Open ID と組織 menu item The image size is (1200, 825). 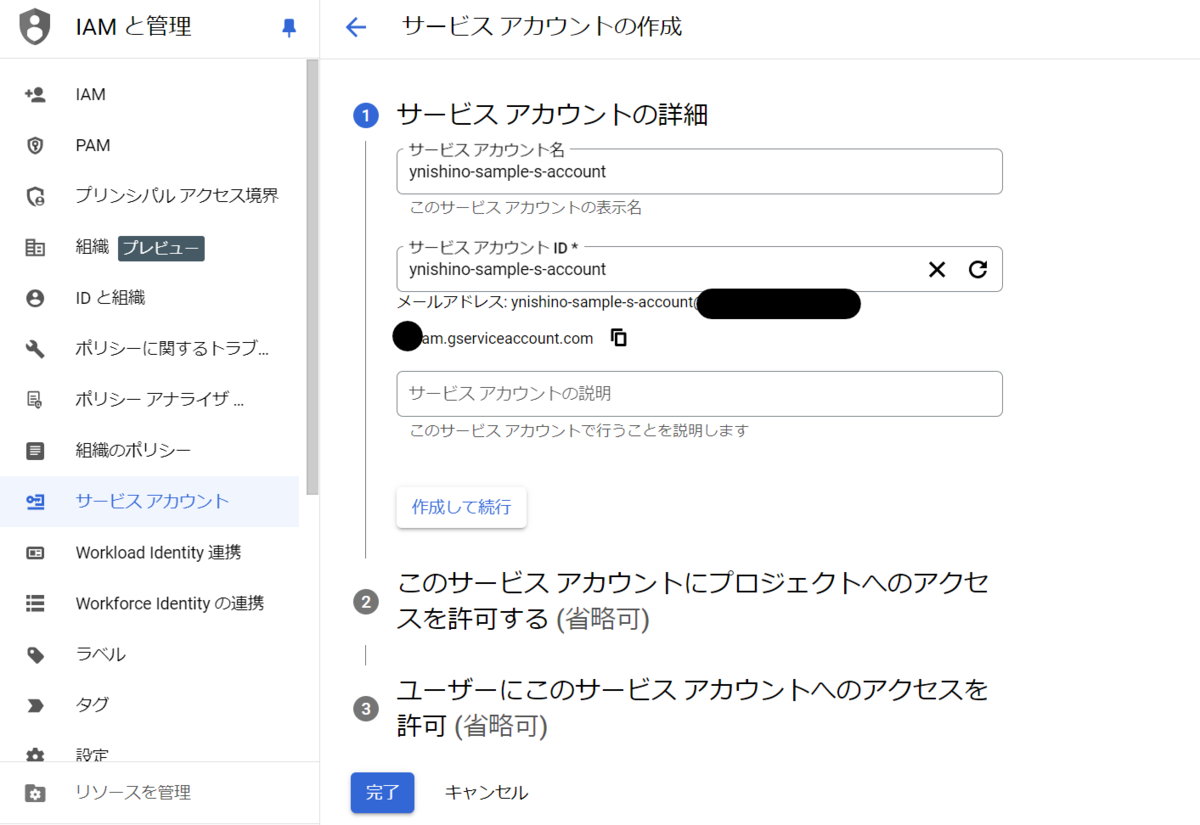(150, 298)
